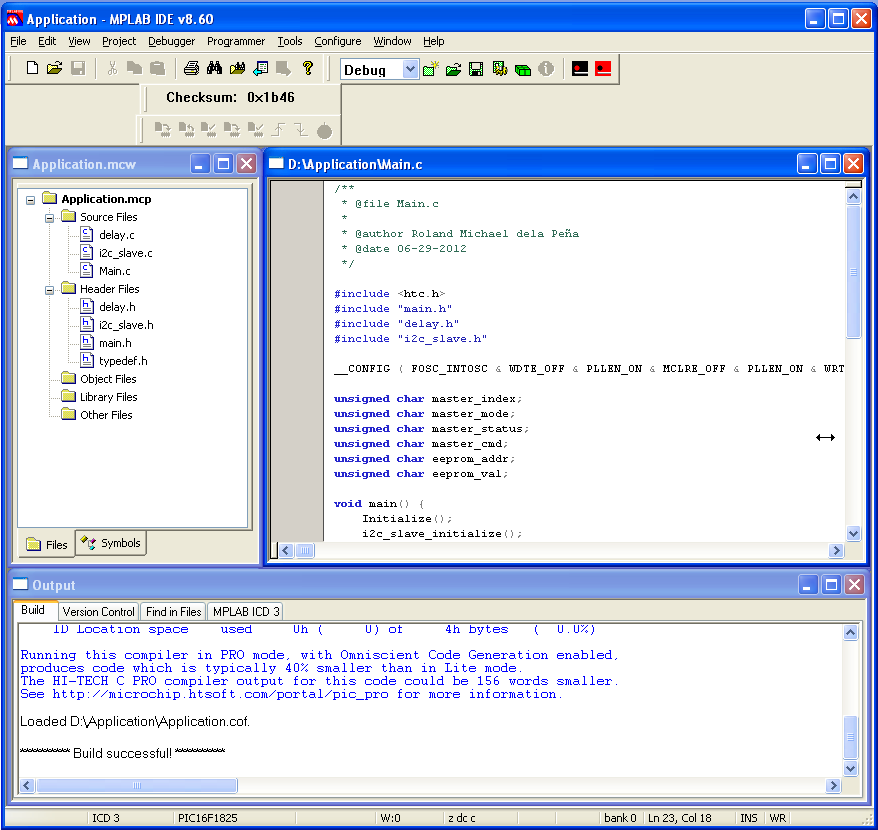Select the Library Files folder
The image size is (878, 830).
click(x=109, y=397)
